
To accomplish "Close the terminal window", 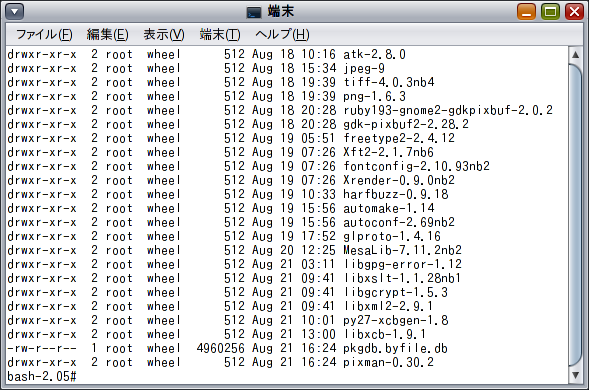I will tap(574, 12).
